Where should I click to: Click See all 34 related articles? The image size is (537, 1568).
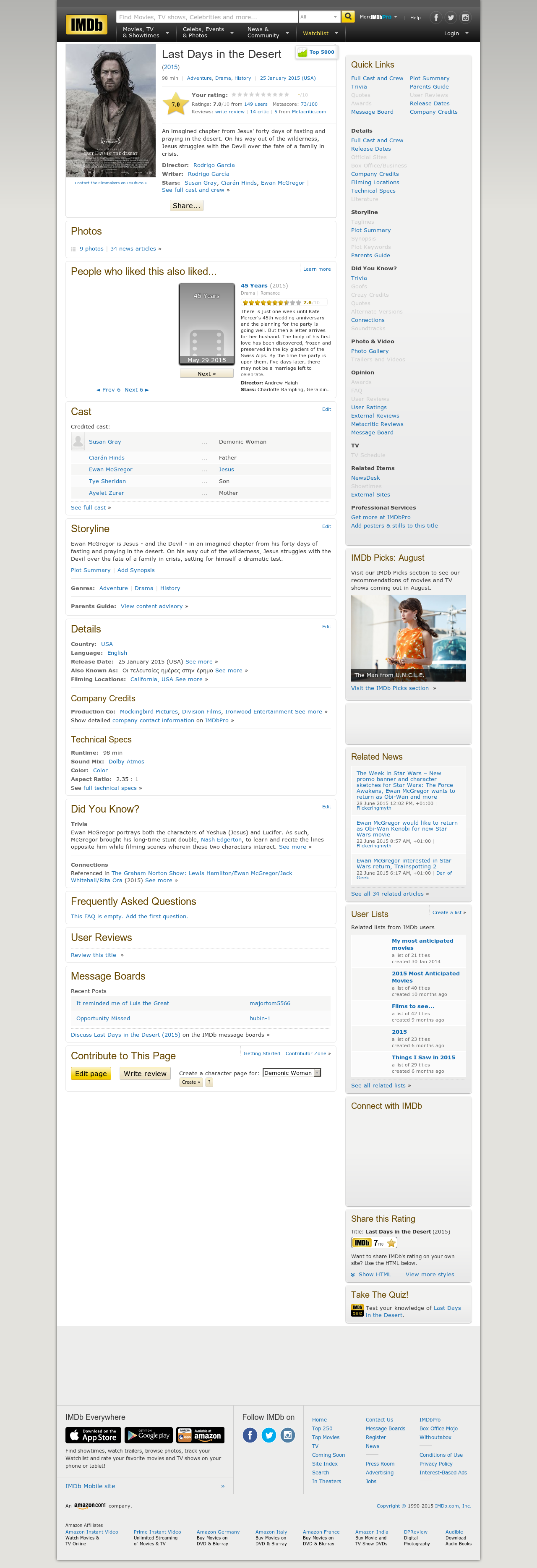click(387, 894)
